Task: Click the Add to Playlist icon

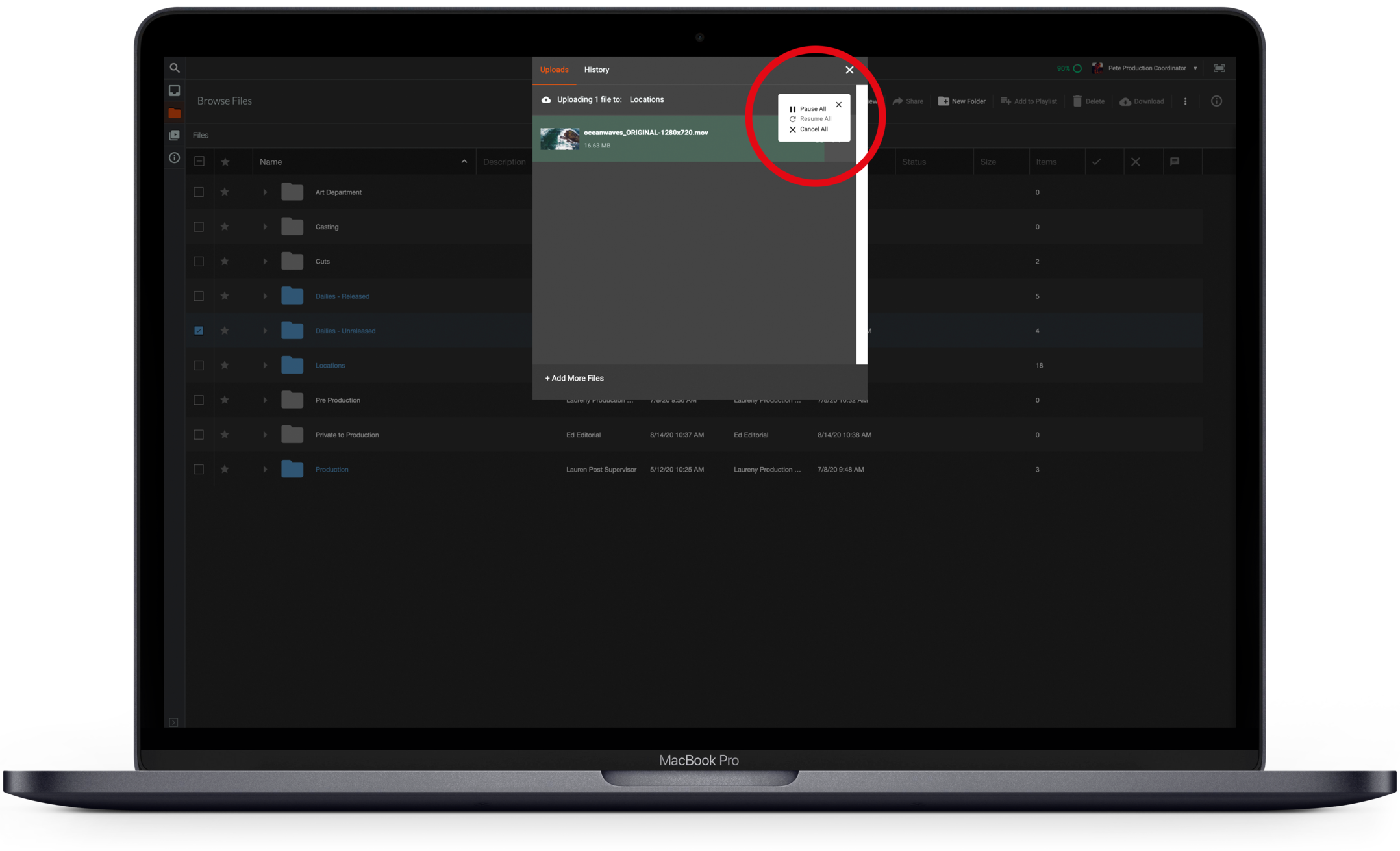Action: [x=1006, y=101]
